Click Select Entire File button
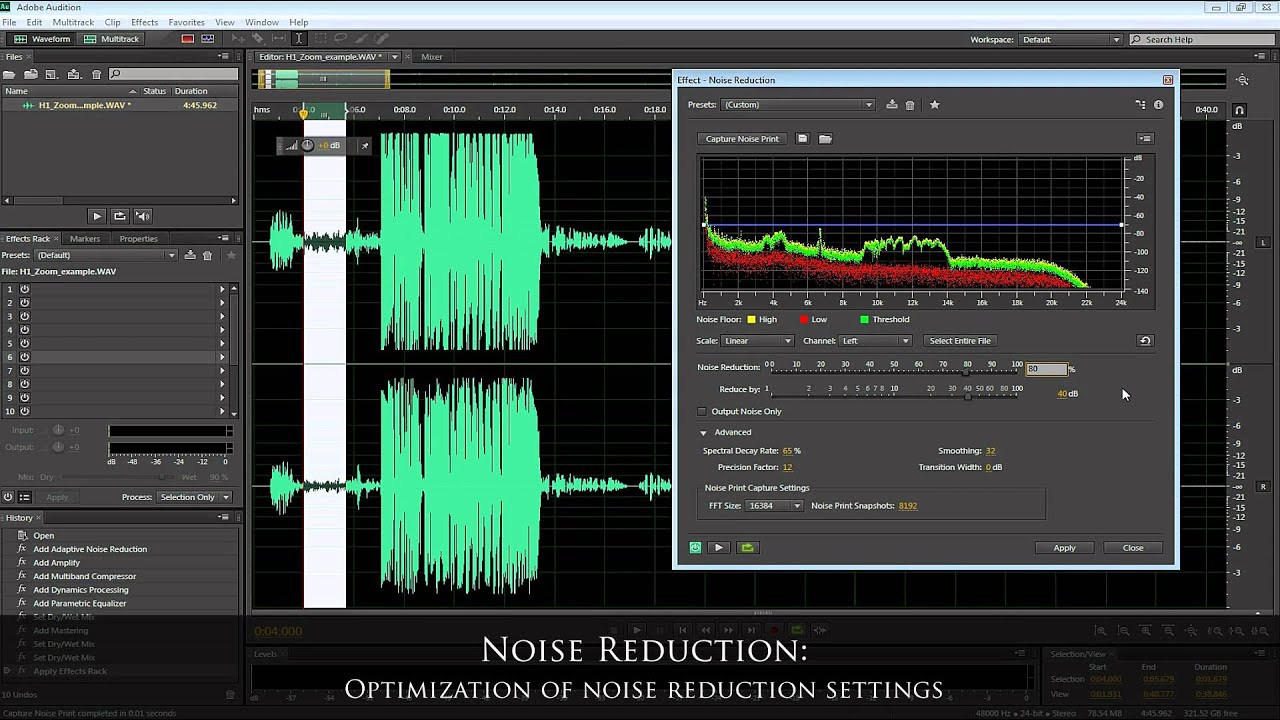Screen dimensions: 1280x720 (x=960, y=341)
